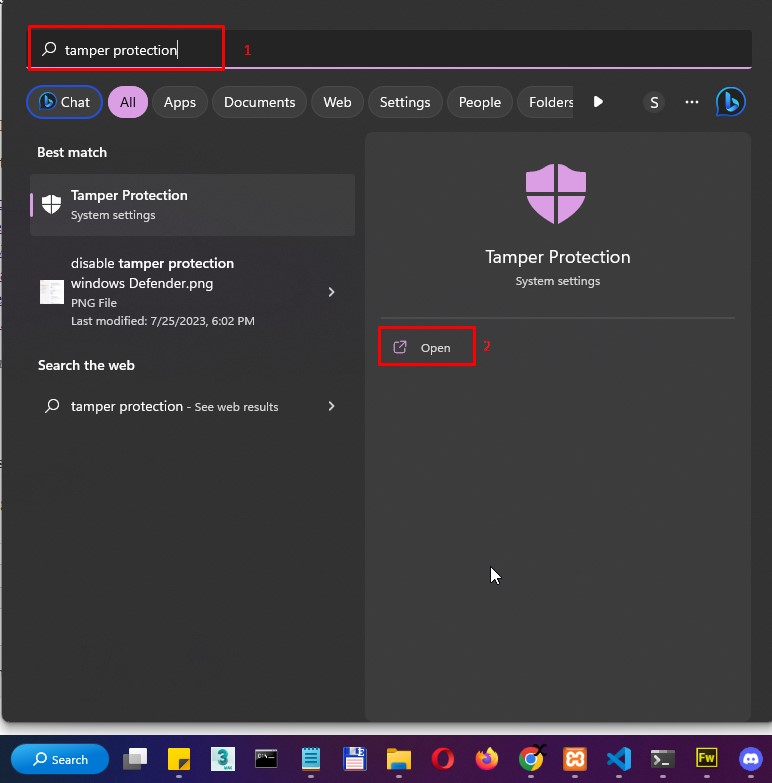Screen dimensions: 772x783
Task: Click Tamper Protection title in preview pane
Action: coord(558,257)
